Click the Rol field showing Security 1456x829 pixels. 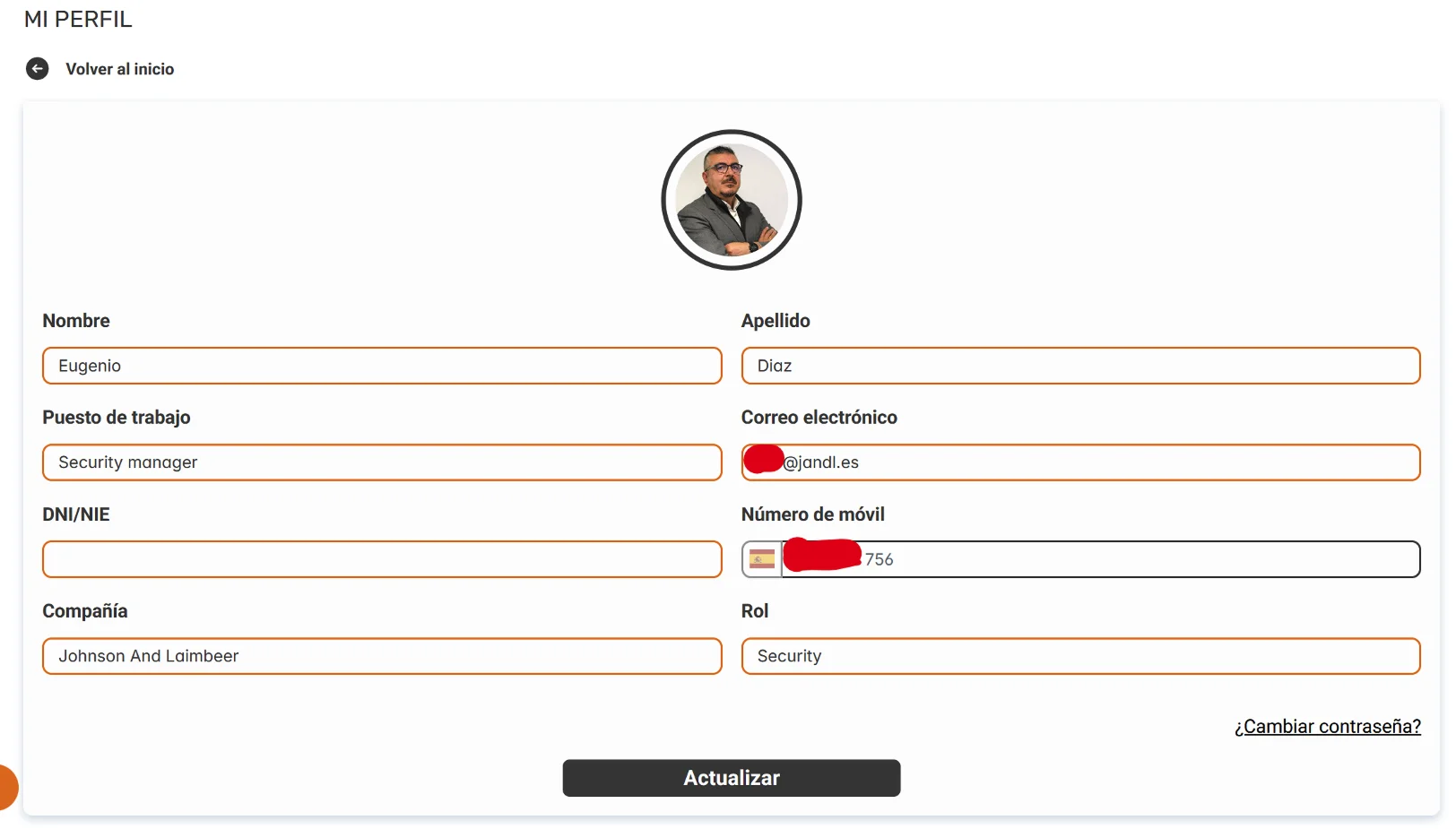(1081, 656)
